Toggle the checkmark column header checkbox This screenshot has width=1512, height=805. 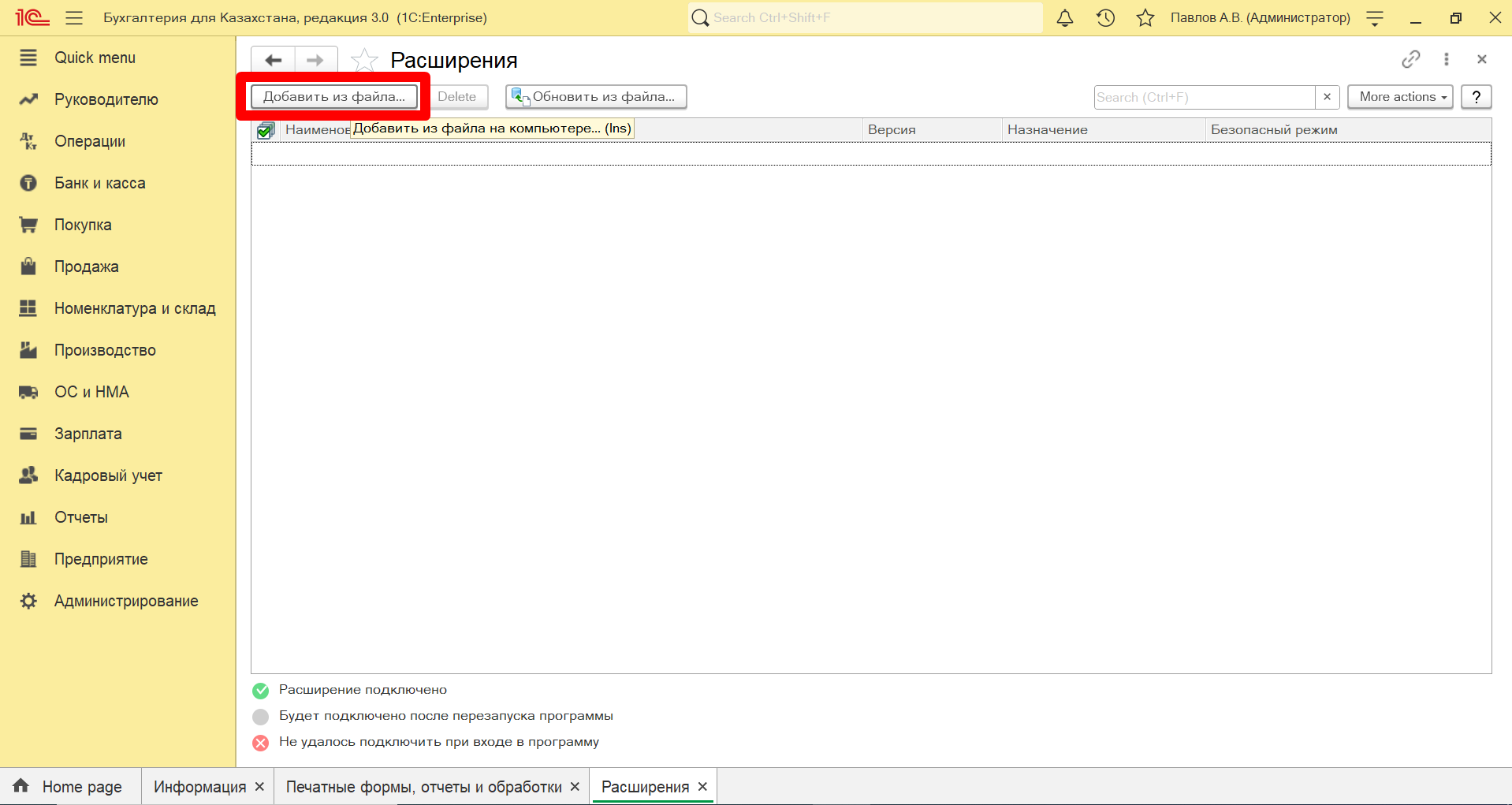[266, 130]
